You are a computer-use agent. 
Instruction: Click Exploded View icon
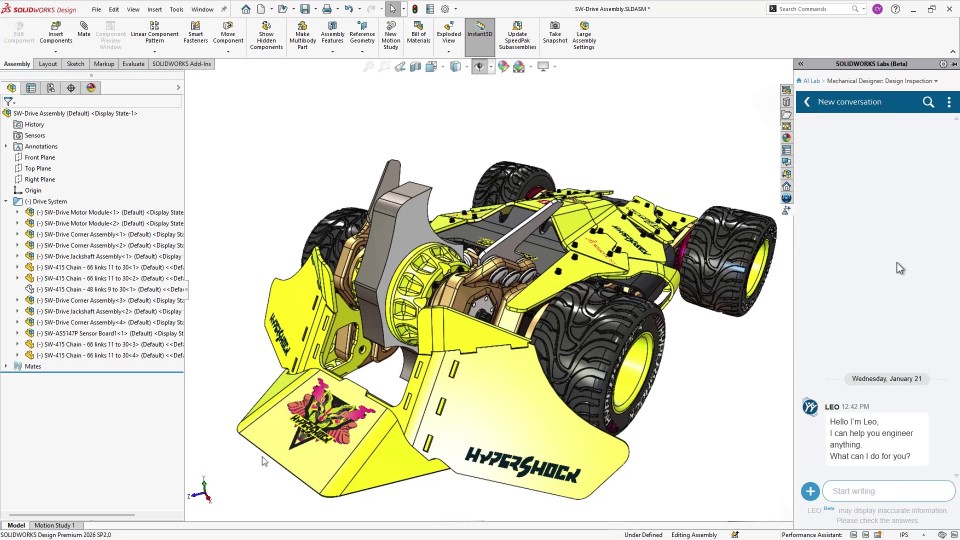[x=449, y=32]
